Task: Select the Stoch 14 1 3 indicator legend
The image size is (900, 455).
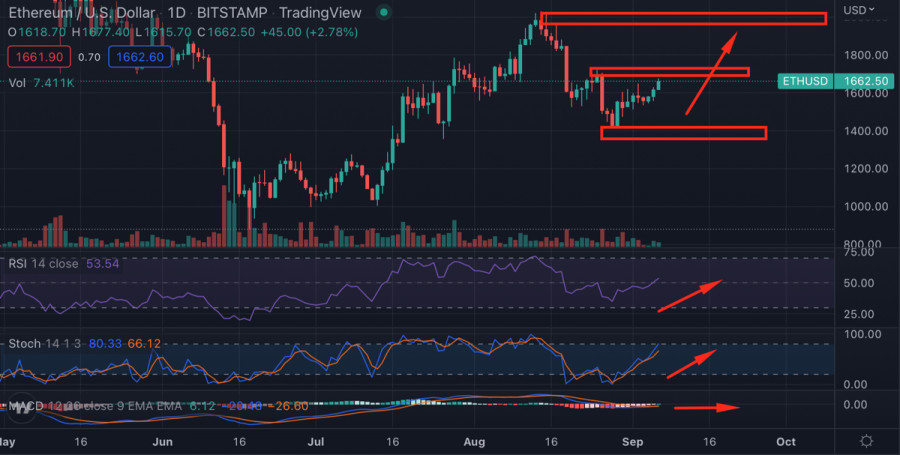Action: (x=45, y=344)
